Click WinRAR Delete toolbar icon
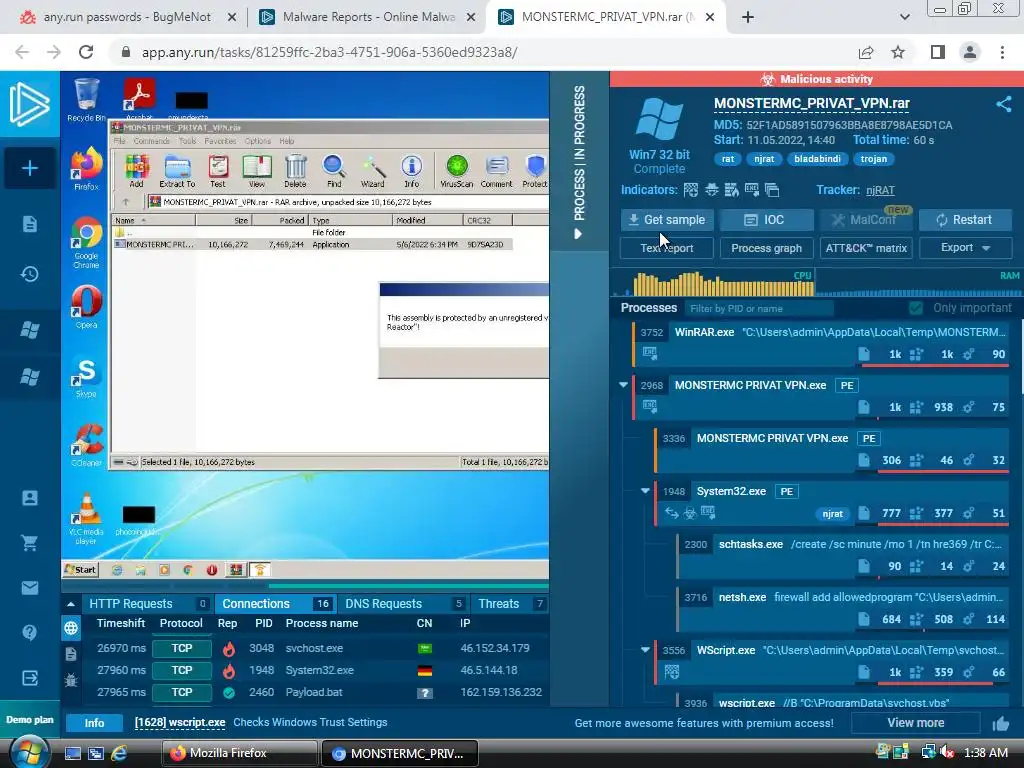Viewport: 1024px width, 768px height. [295, 171]
